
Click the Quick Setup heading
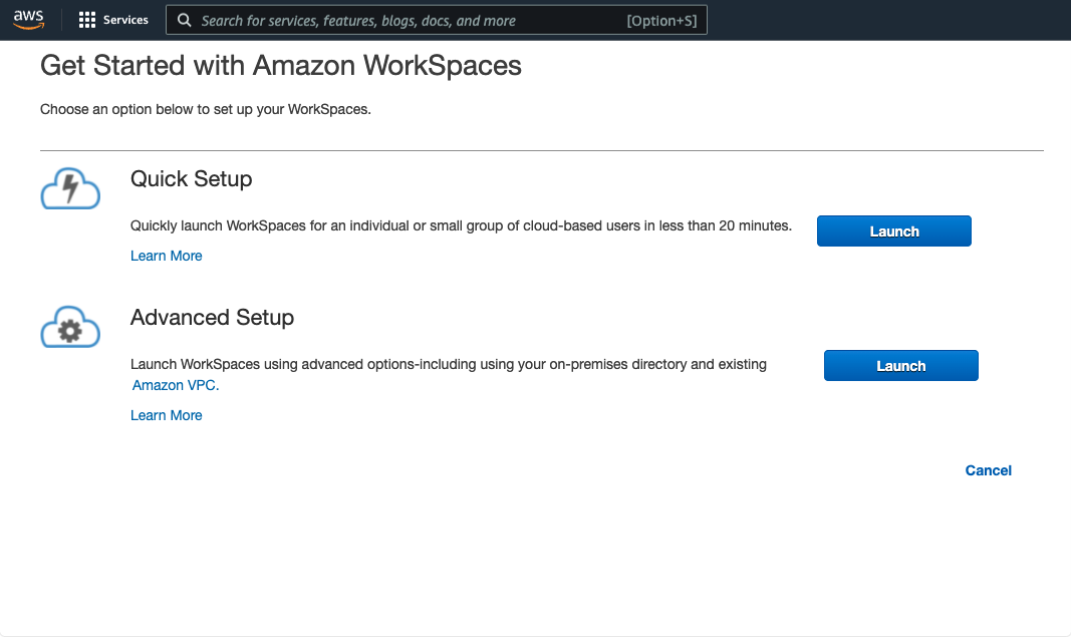(191, 179)
